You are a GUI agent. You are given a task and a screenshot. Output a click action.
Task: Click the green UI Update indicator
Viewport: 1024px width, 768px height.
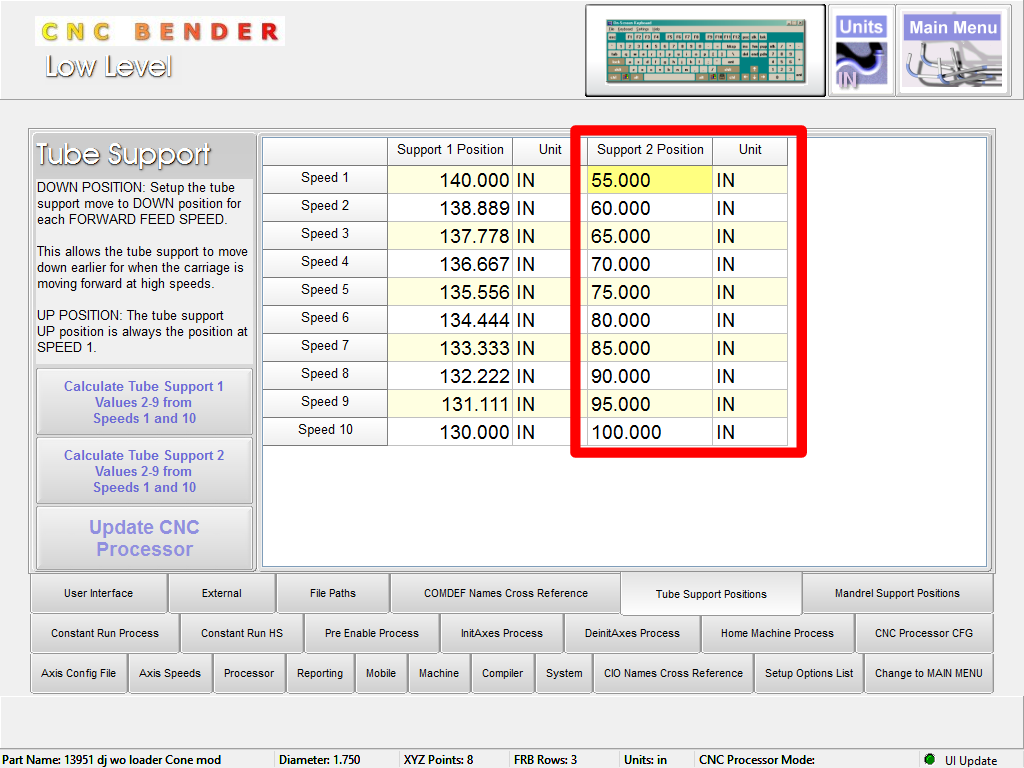click(x=929, y=760)
